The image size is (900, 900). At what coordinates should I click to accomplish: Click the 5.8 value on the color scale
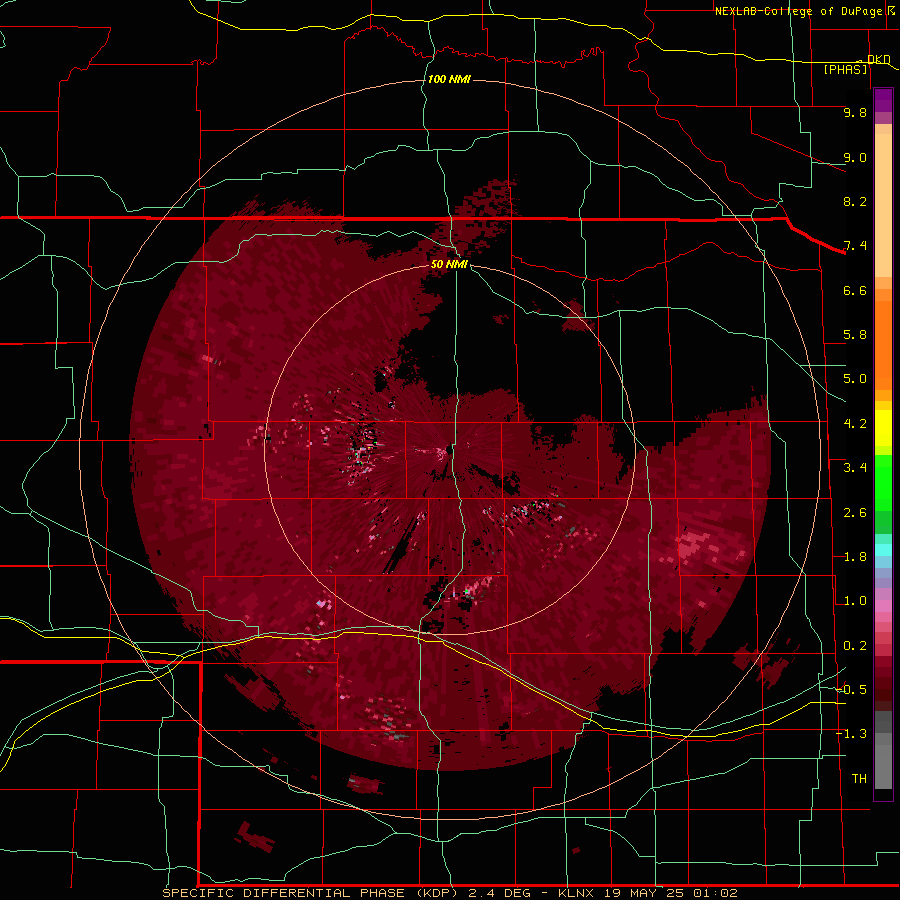pyautogui.click(x=855, y=335)
